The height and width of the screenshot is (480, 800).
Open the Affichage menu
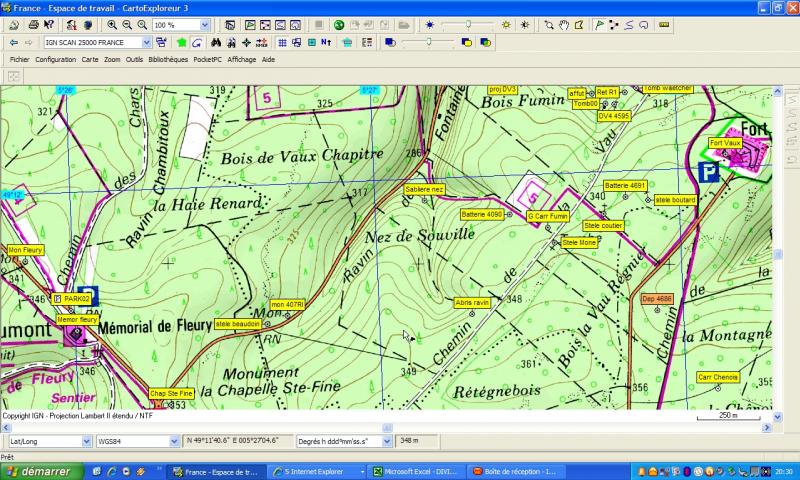(x=242, y=60)
